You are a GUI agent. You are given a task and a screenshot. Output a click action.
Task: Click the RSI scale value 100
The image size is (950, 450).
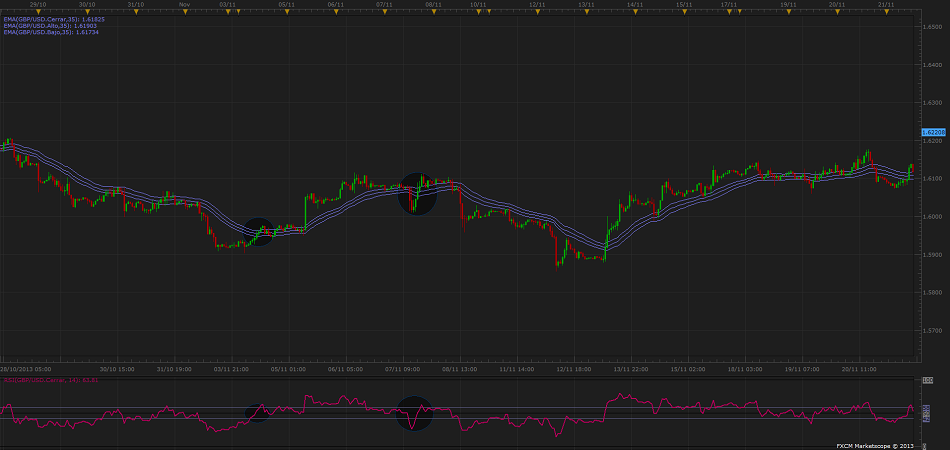927,382
